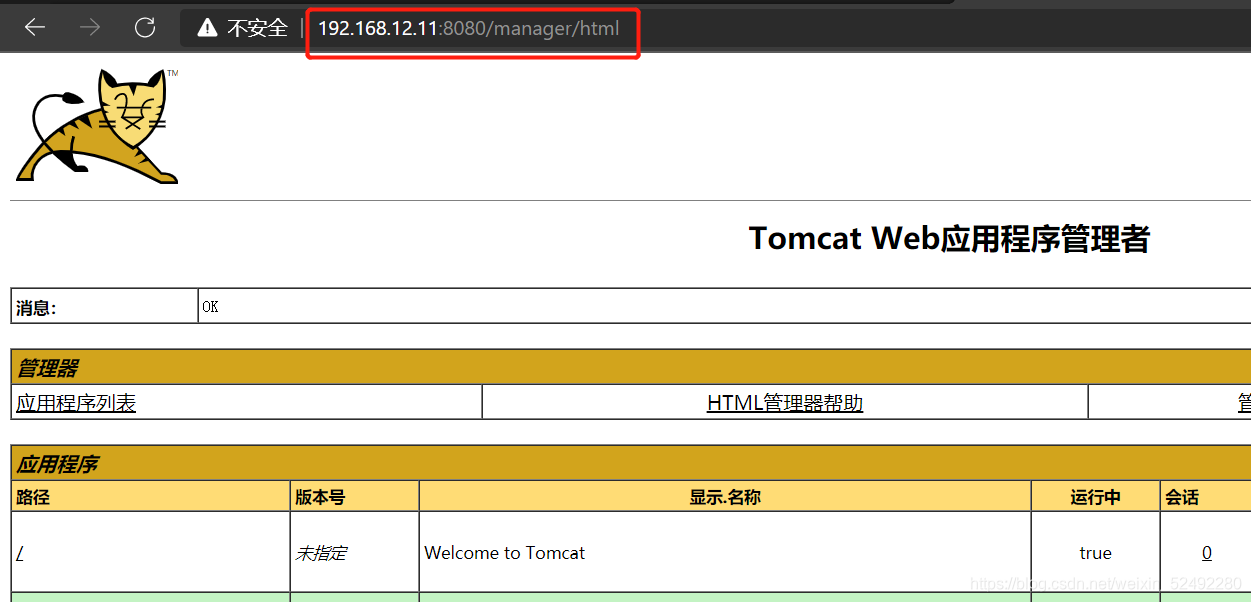
Task: Click the 显示.名称 column header
Action: pyautogui.click(x=725, y=496)
